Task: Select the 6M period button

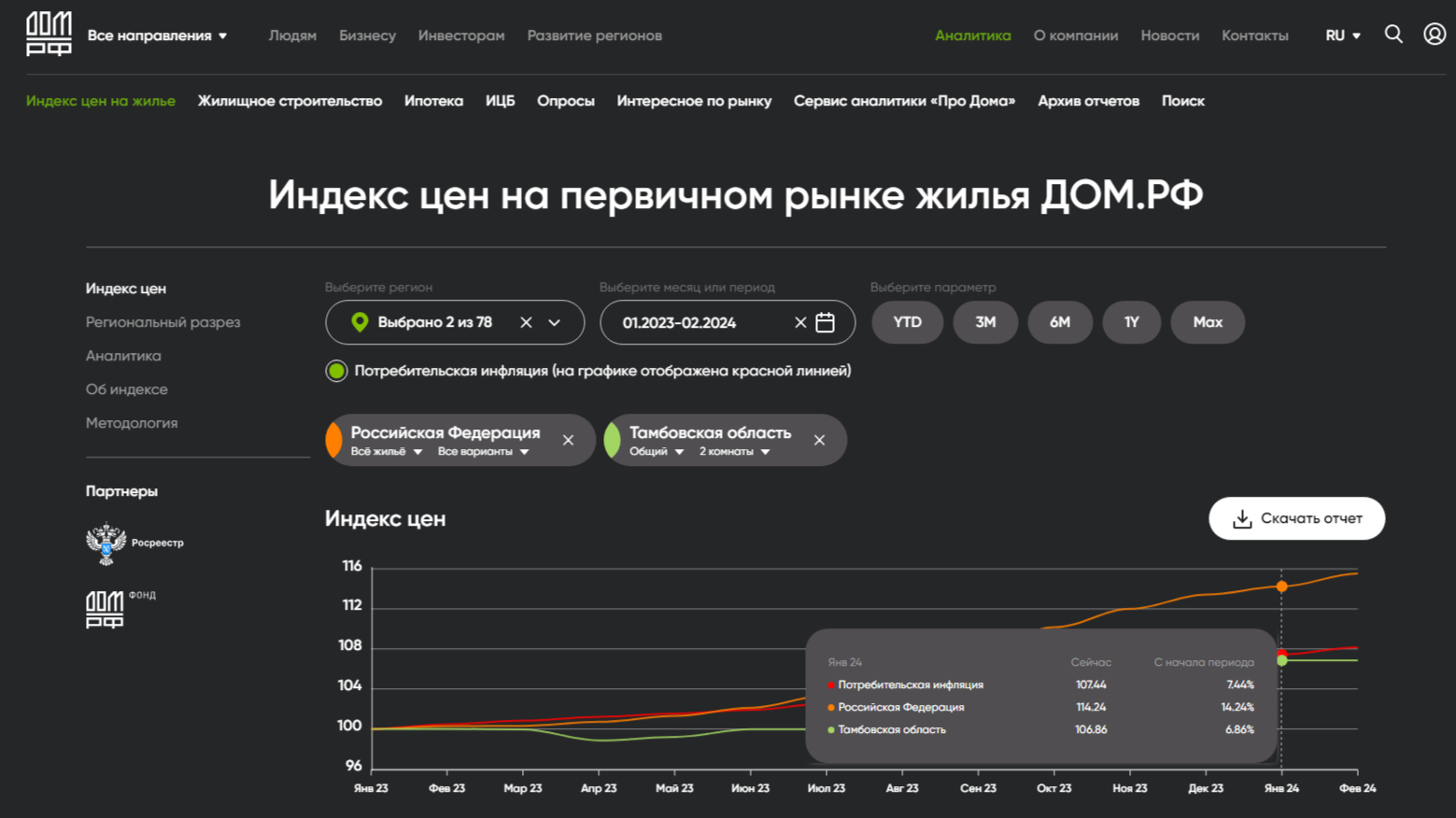Action: point(1060,322)
